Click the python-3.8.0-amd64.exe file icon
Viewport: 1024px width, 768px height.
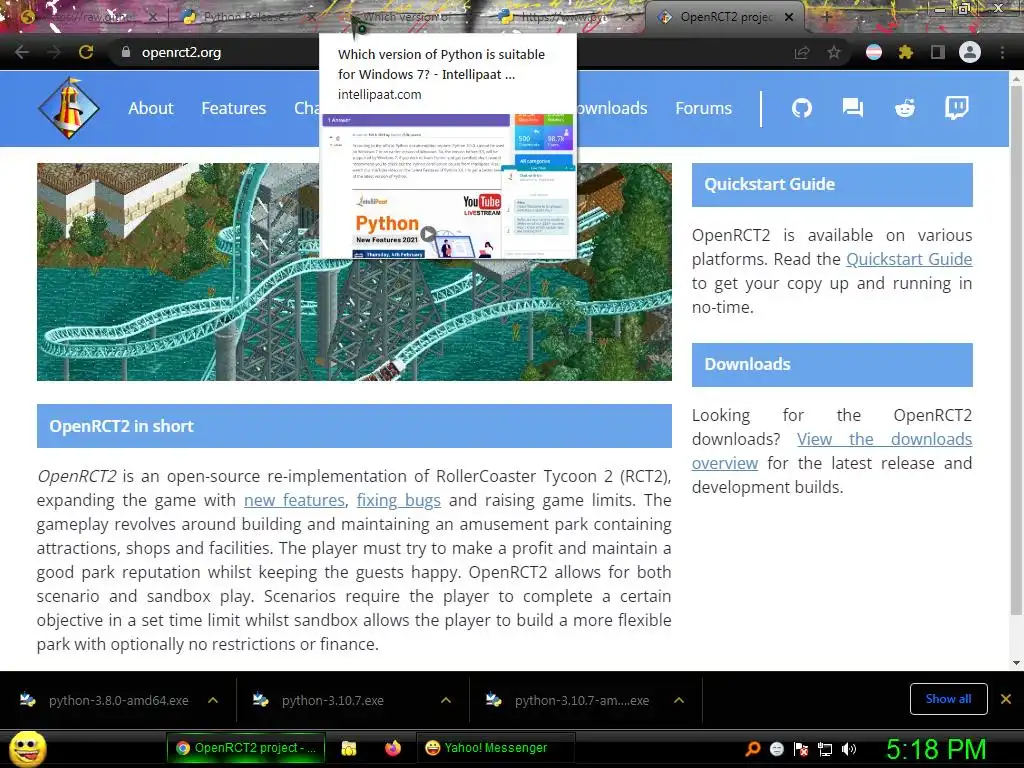[28, 700]
